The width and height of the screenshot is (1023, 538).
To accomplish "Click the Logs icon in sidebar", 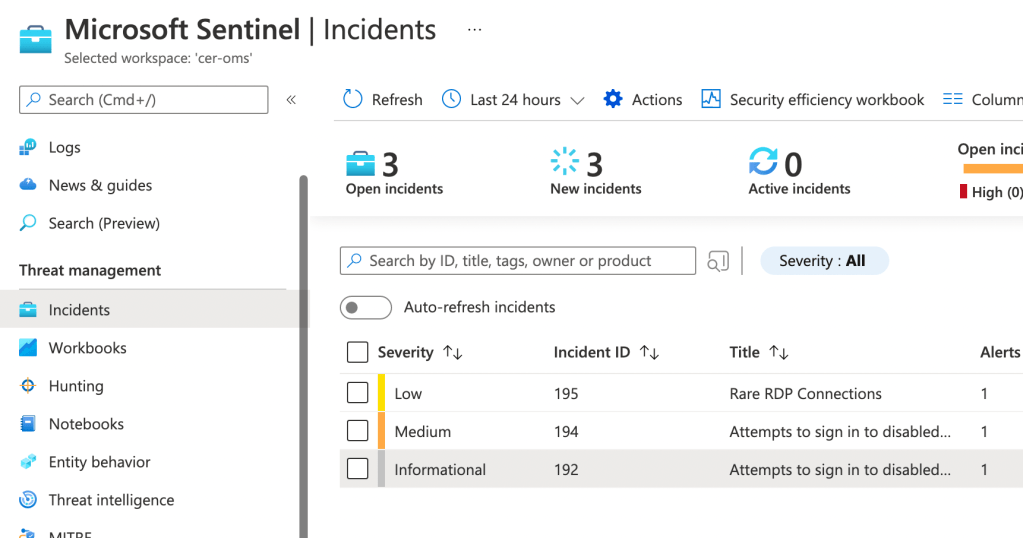I will pos(28,148).
